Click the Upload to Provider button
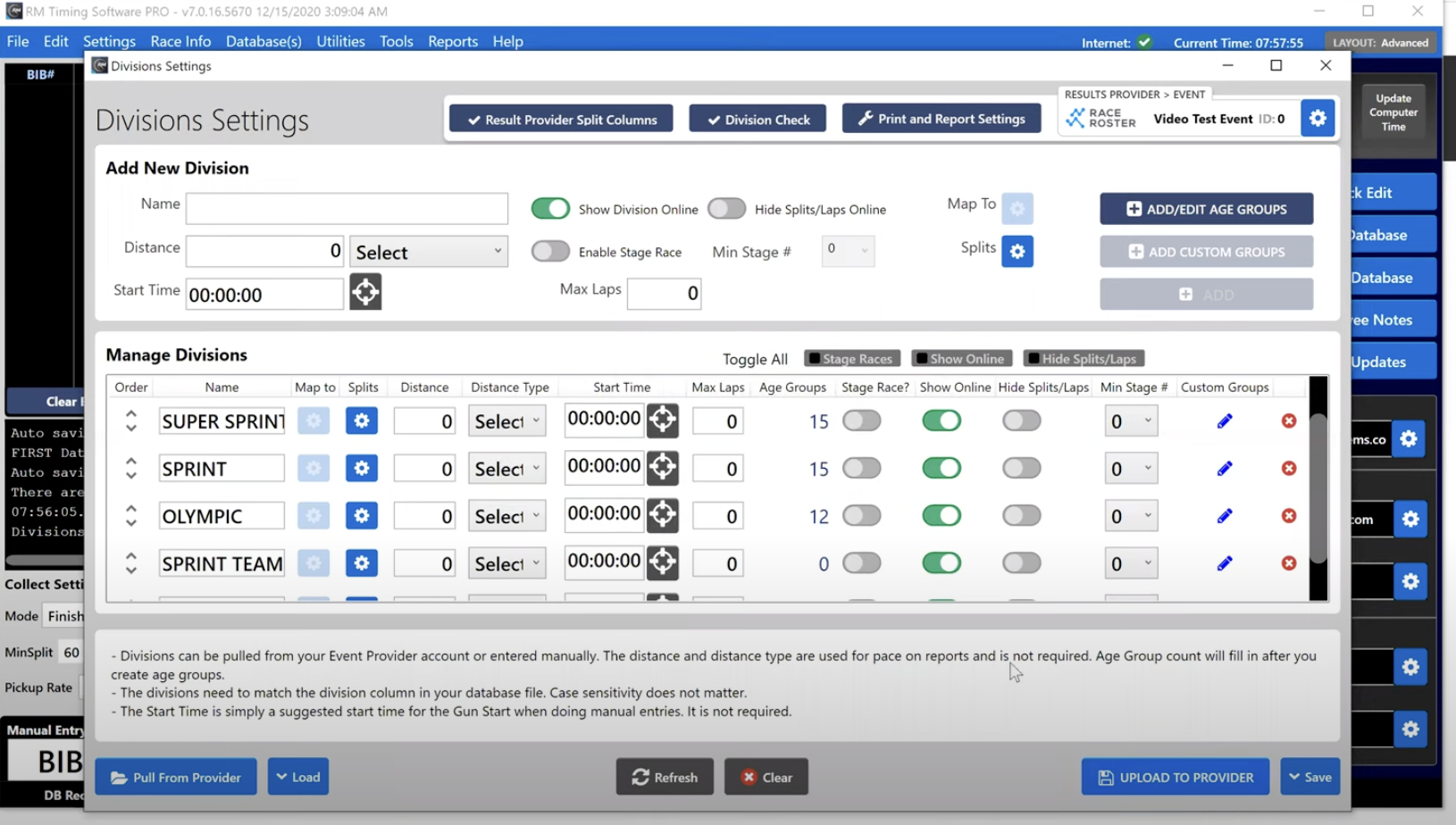 [1175, 777]
